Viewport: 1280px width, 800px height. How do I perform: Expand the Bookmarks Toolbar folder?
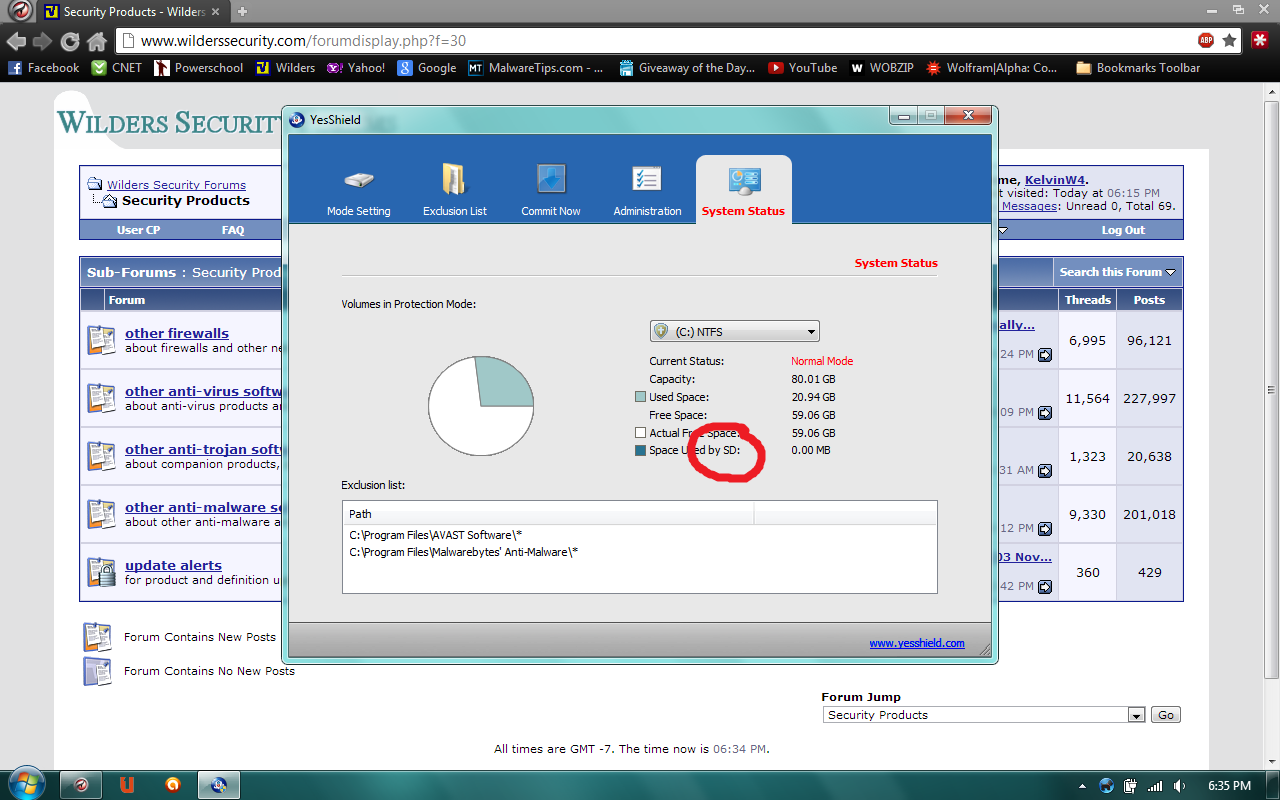pyautogui.click(x=1138, y=68)
